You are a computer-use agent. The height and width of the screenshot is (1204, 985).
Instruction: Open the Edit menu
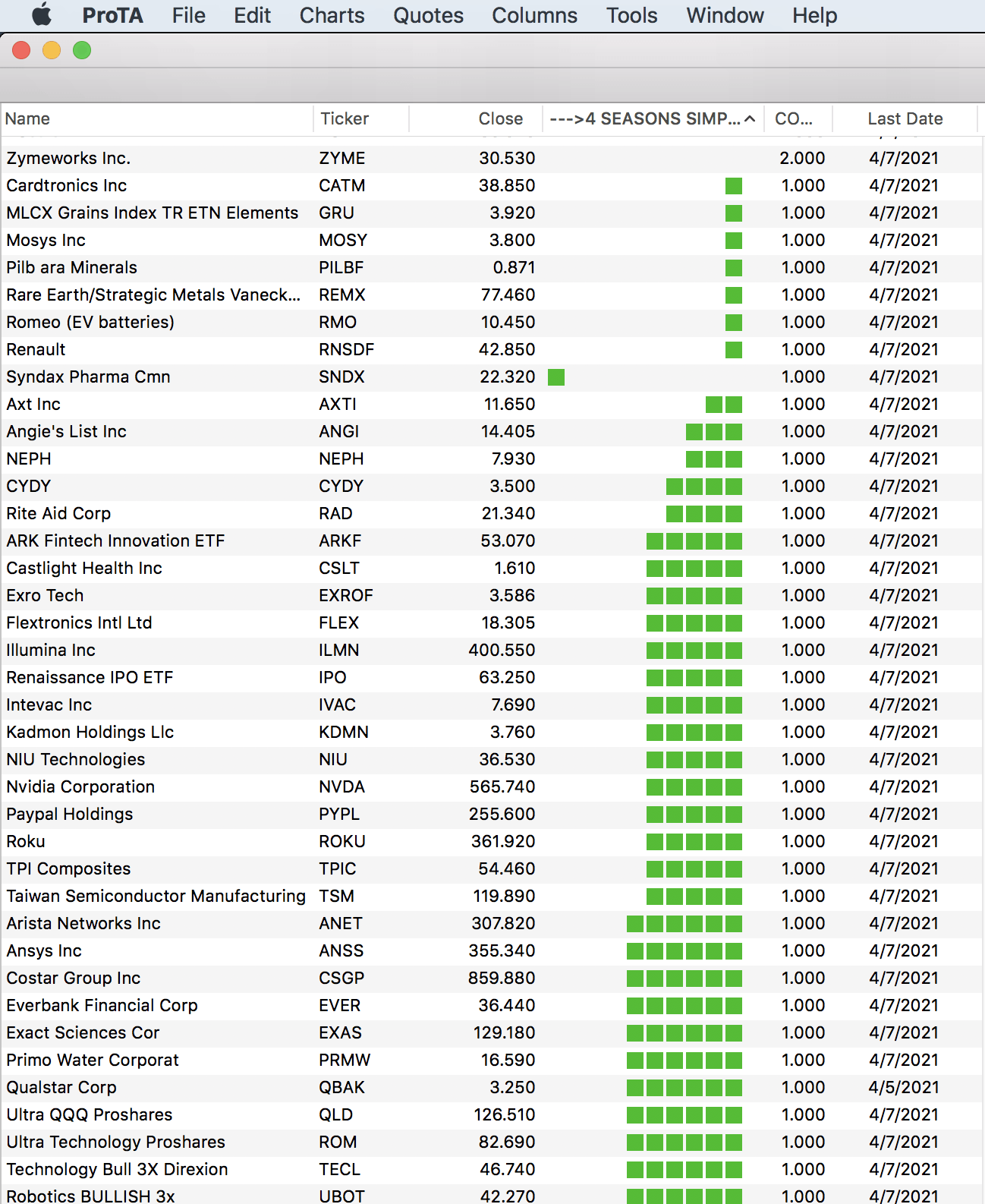click(x=252, y=15)
